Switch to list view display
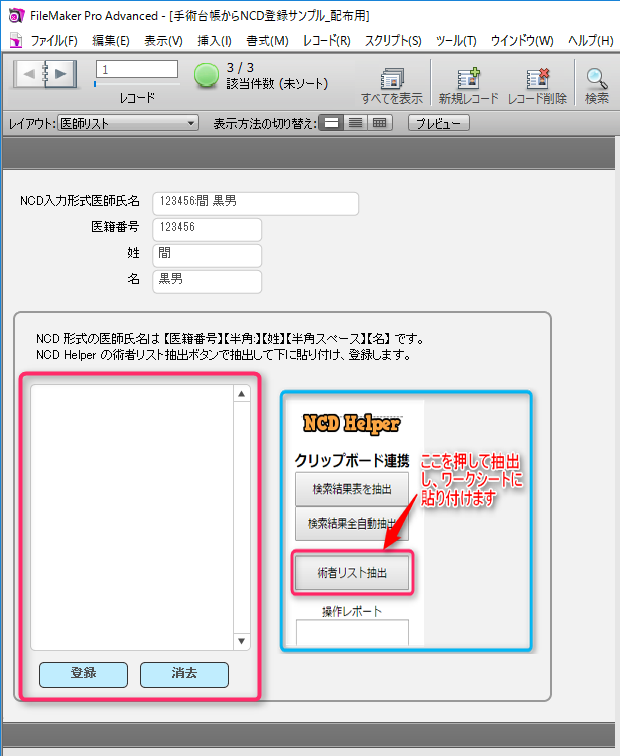Screen dimensions: 620x756 point(355,123)
